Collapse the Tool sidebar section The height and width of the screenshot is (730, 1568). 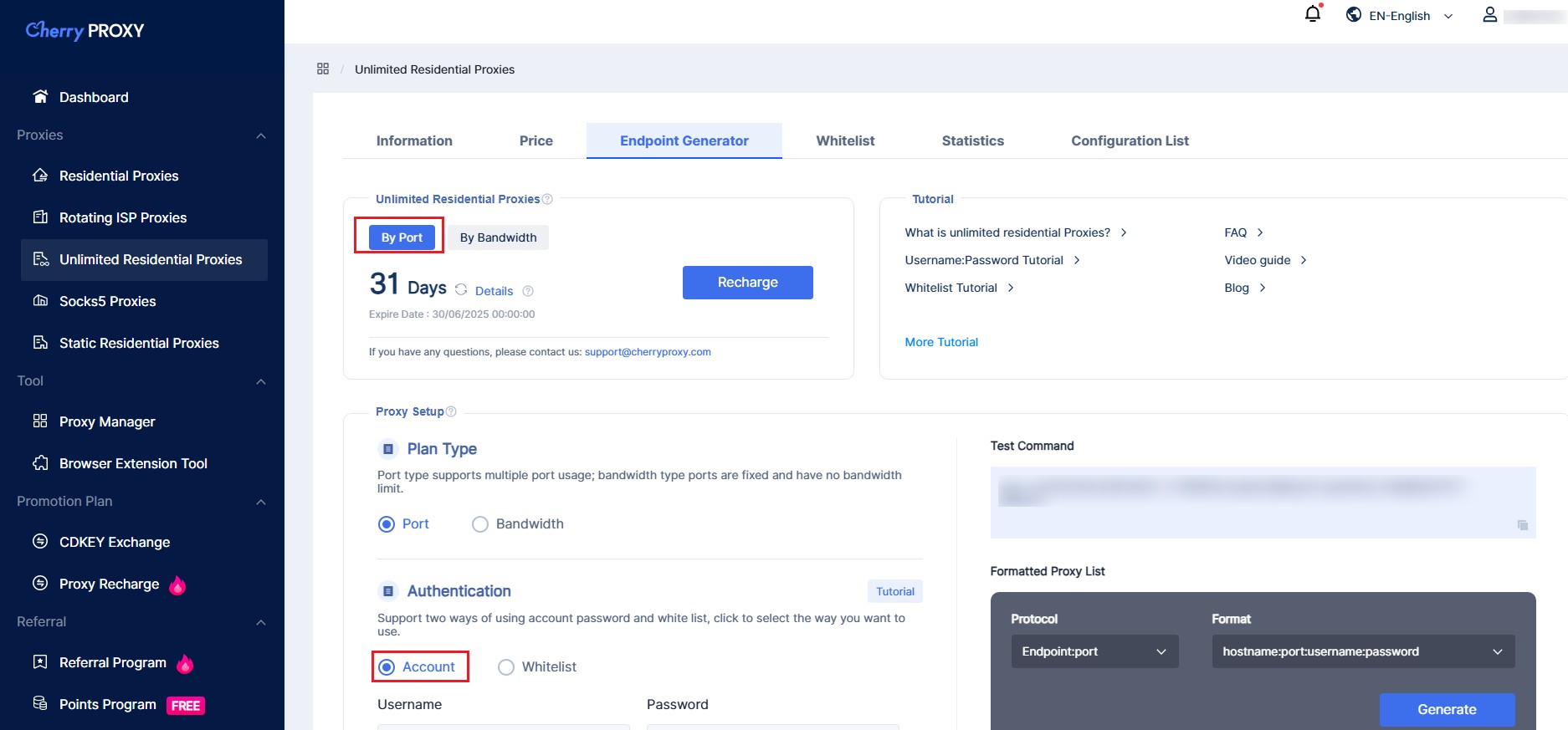261,381
